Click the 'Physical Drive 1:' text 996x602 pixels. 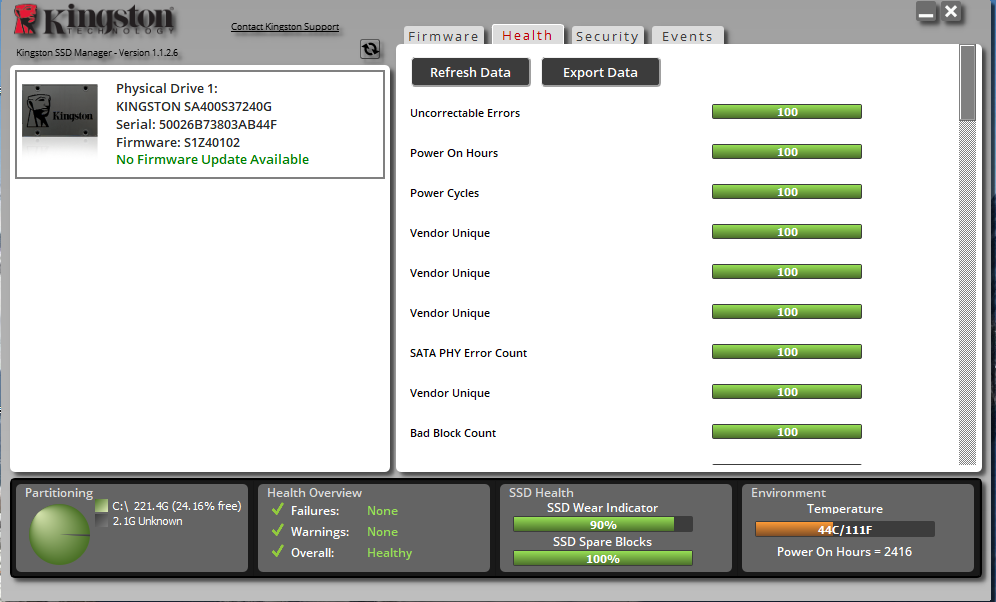(x=166, y=88)
